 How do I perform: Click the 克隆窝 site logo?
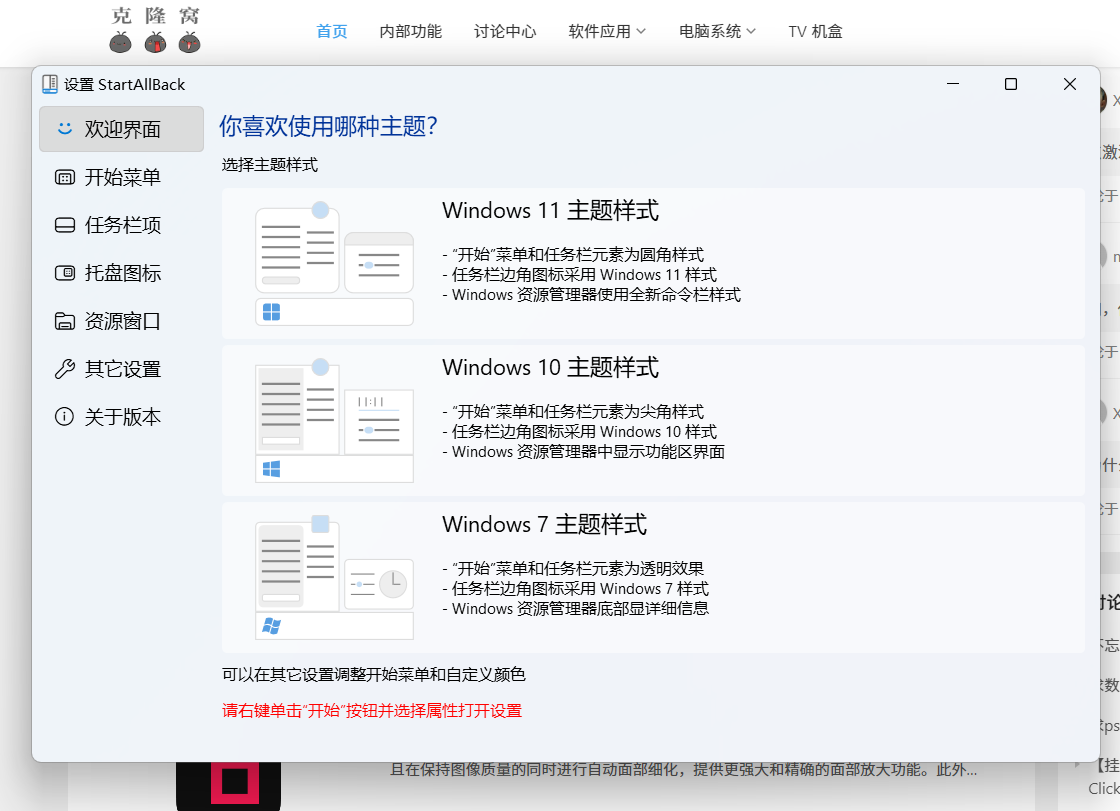coord(155,30)
